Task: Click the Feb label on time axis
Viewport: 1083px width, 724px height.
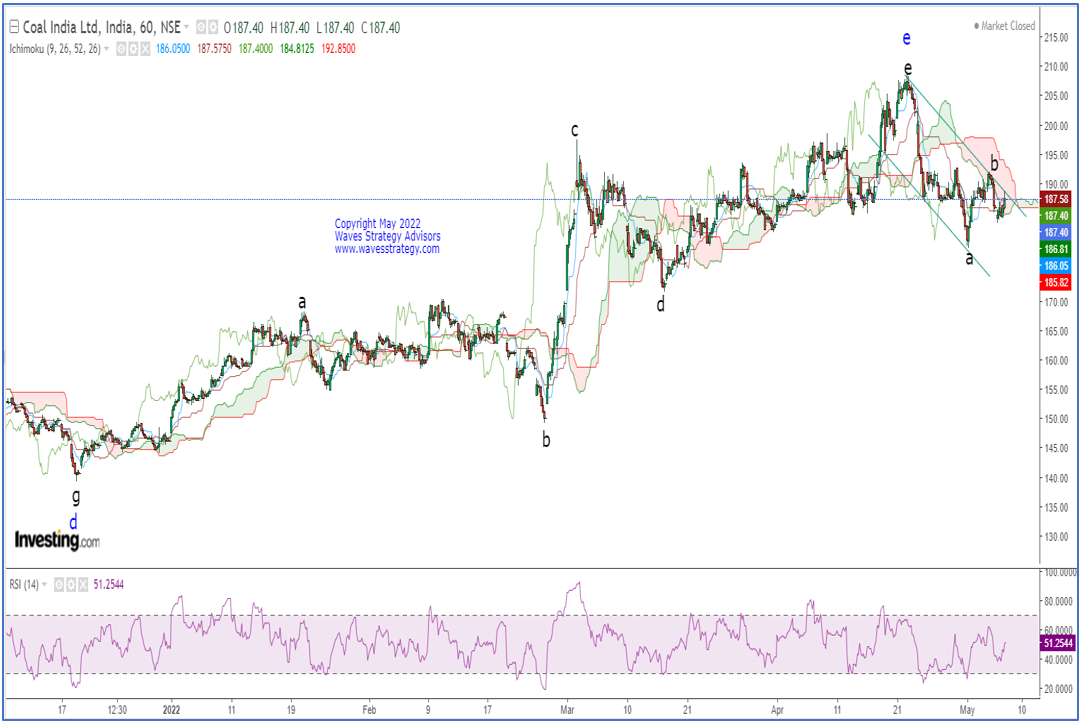Action: [370, 709]
